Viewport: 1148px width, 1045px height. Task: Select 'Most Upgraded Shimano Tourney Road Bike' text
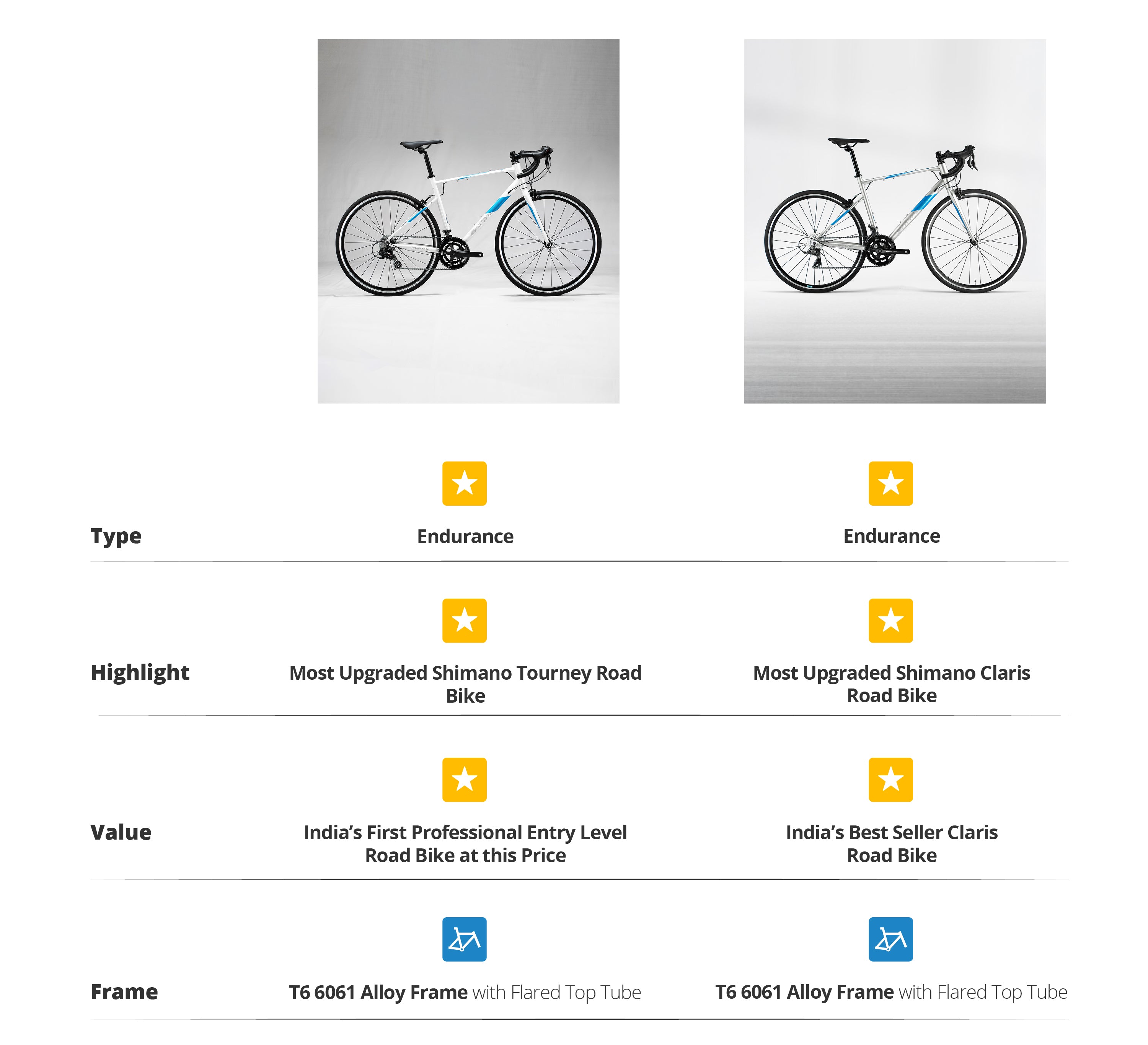click(x=465, y=684)
